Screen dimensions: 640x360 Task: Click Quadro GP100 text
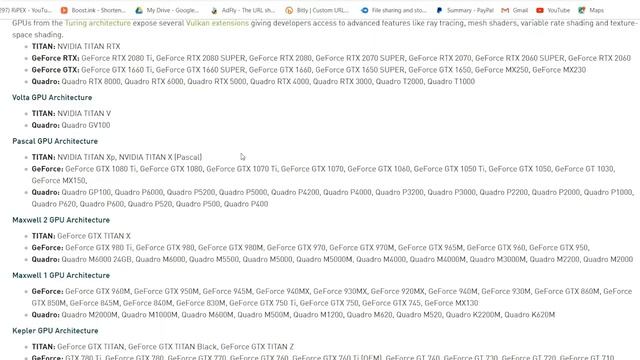[x=86, y=192]
